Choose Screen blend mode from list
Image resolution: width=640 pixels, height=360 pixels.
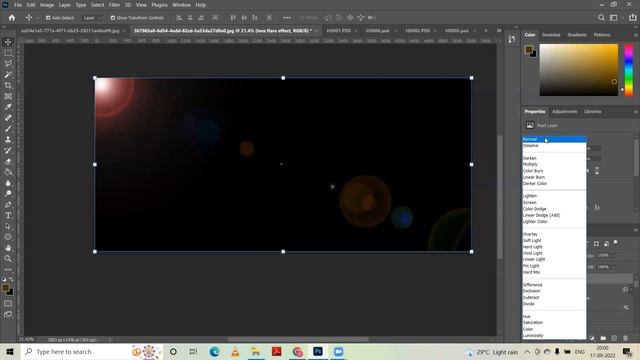pos(554,202)
